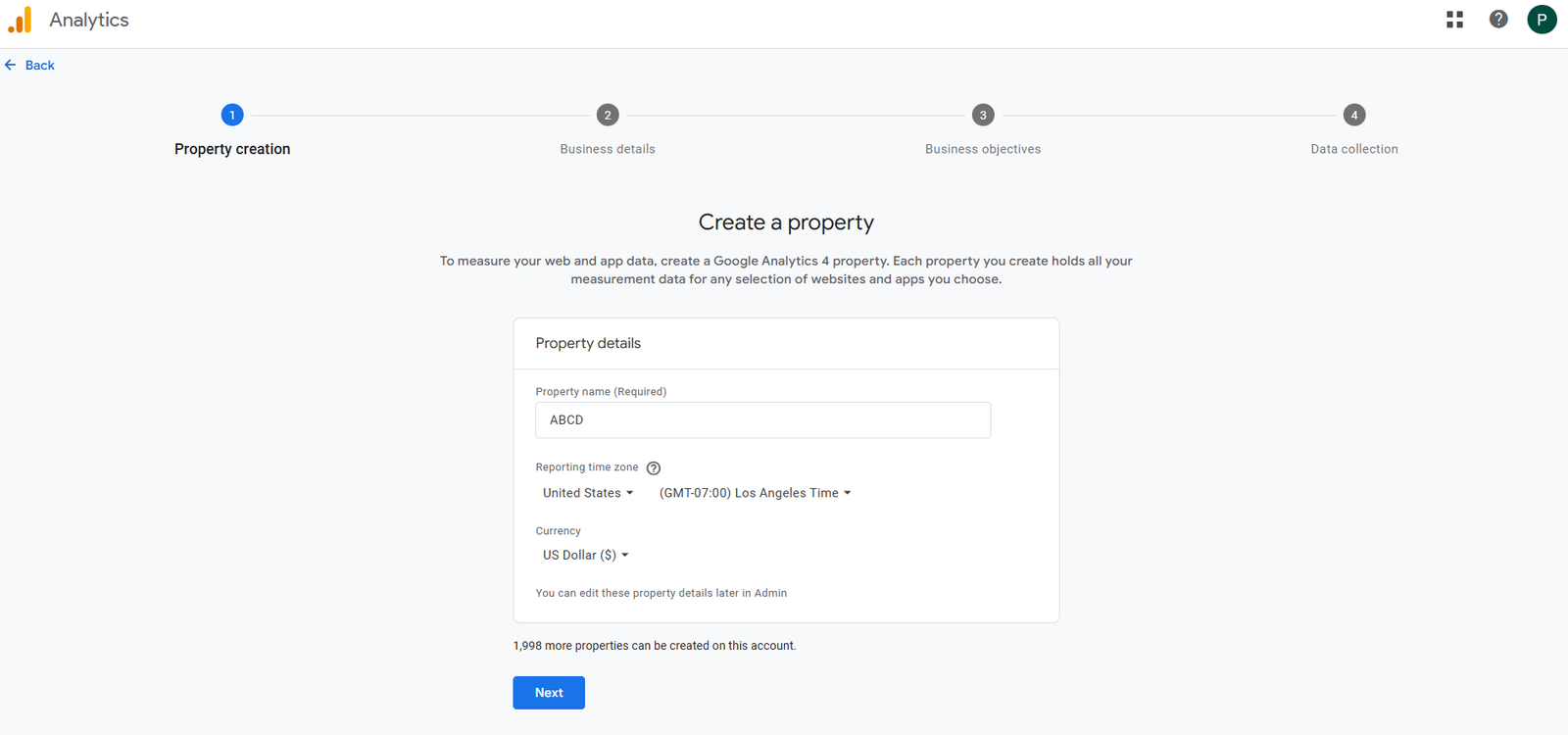Open the Los Angeles time zone dropdown
The height and width of the screenshot is (735, 1568).
[755, 492]
